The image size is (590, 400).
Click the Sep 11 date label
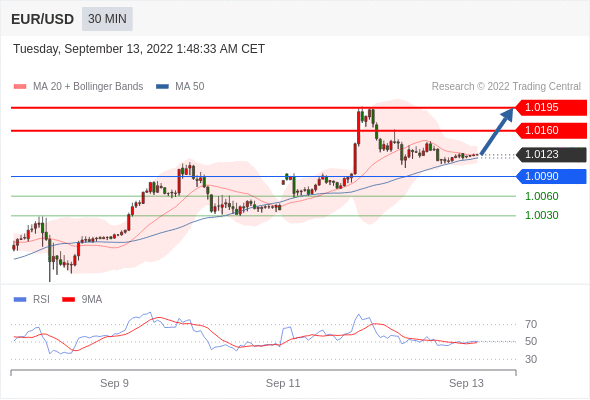point(283,383)
